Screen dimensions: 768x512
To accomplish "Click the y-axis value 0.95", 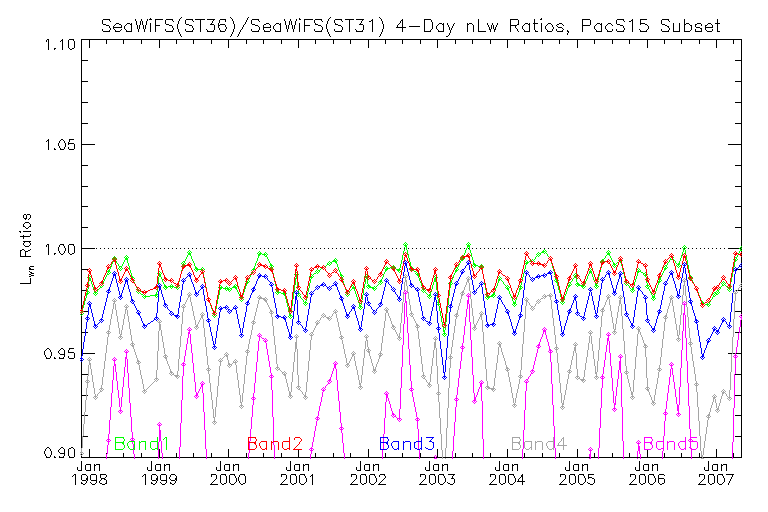I will pos(60,354).
